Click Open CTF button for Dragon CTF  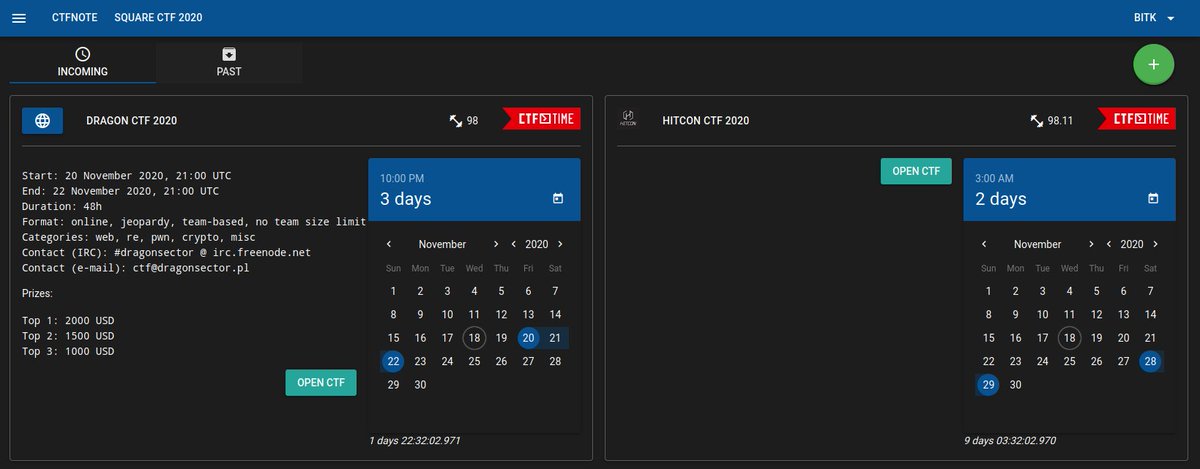321,383
